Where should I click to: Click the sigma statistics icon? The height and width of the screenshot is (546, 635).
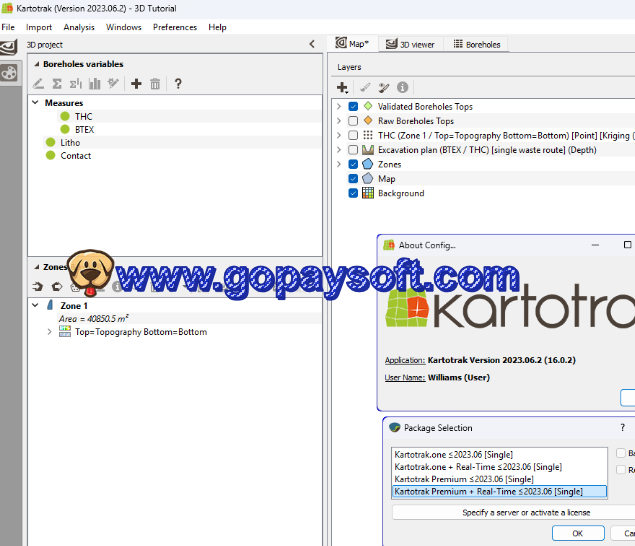point(57,84)
